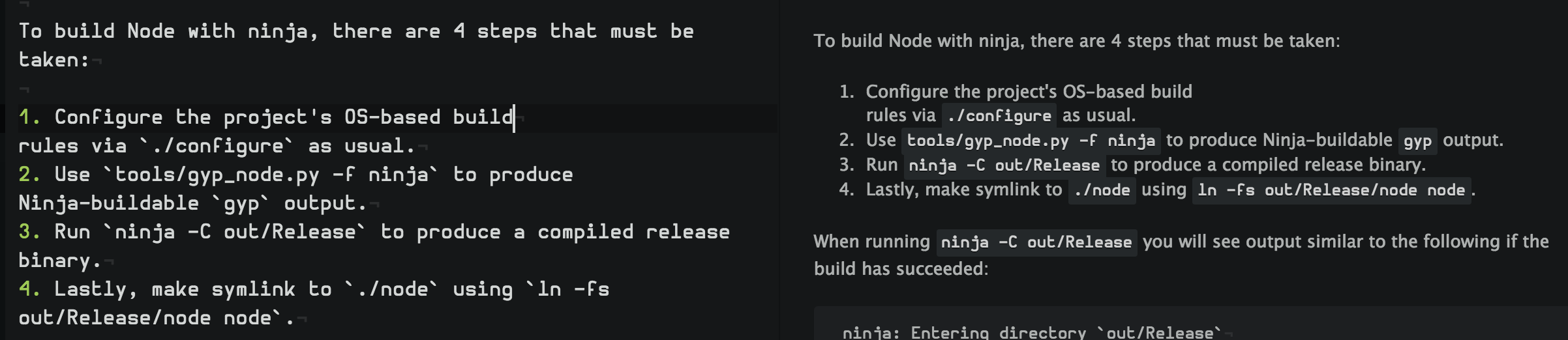Click 'tools/gyp_node.py -f ninja' code in preview

[x=1031, y=141]
